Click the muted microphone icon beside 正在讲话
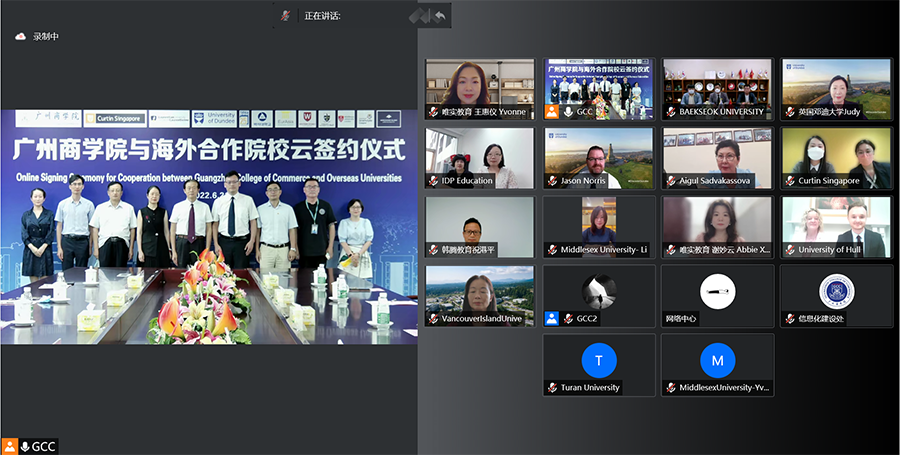The height and width of the screenshot is (455, 900). click(286, 15)
